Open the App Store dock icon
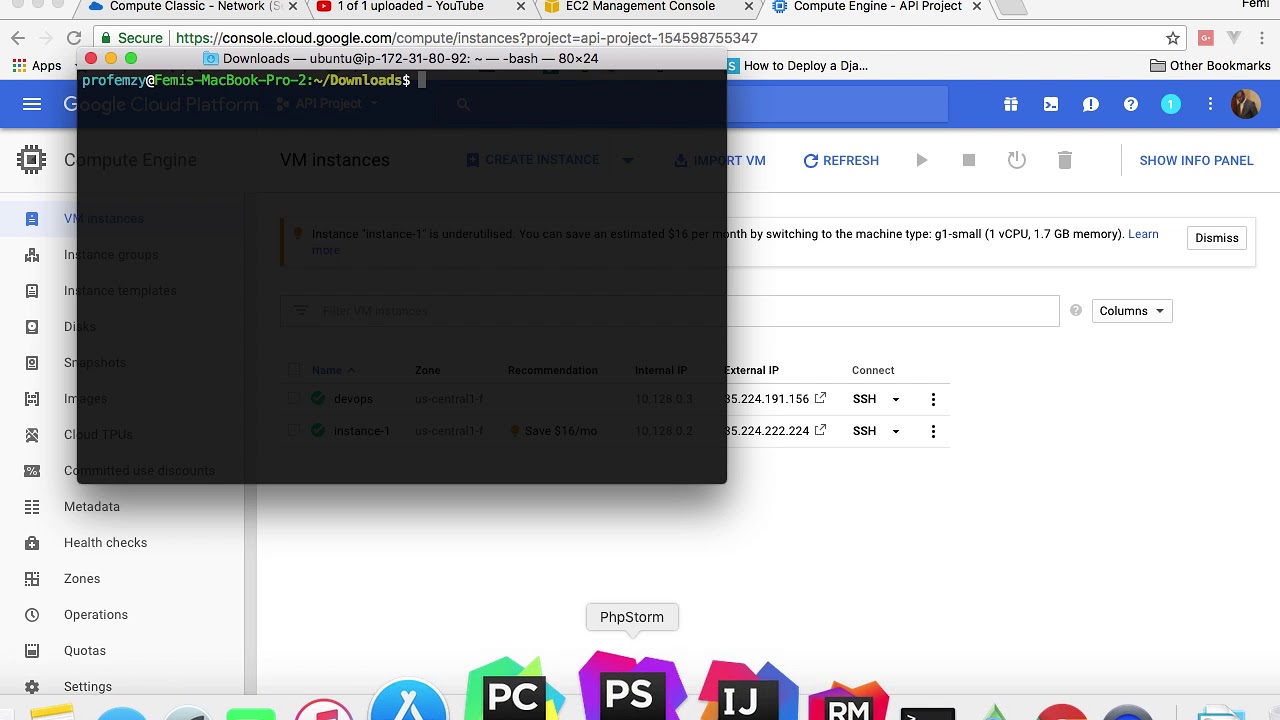Screen dimensions: 1280x720 tap(408, 700)
